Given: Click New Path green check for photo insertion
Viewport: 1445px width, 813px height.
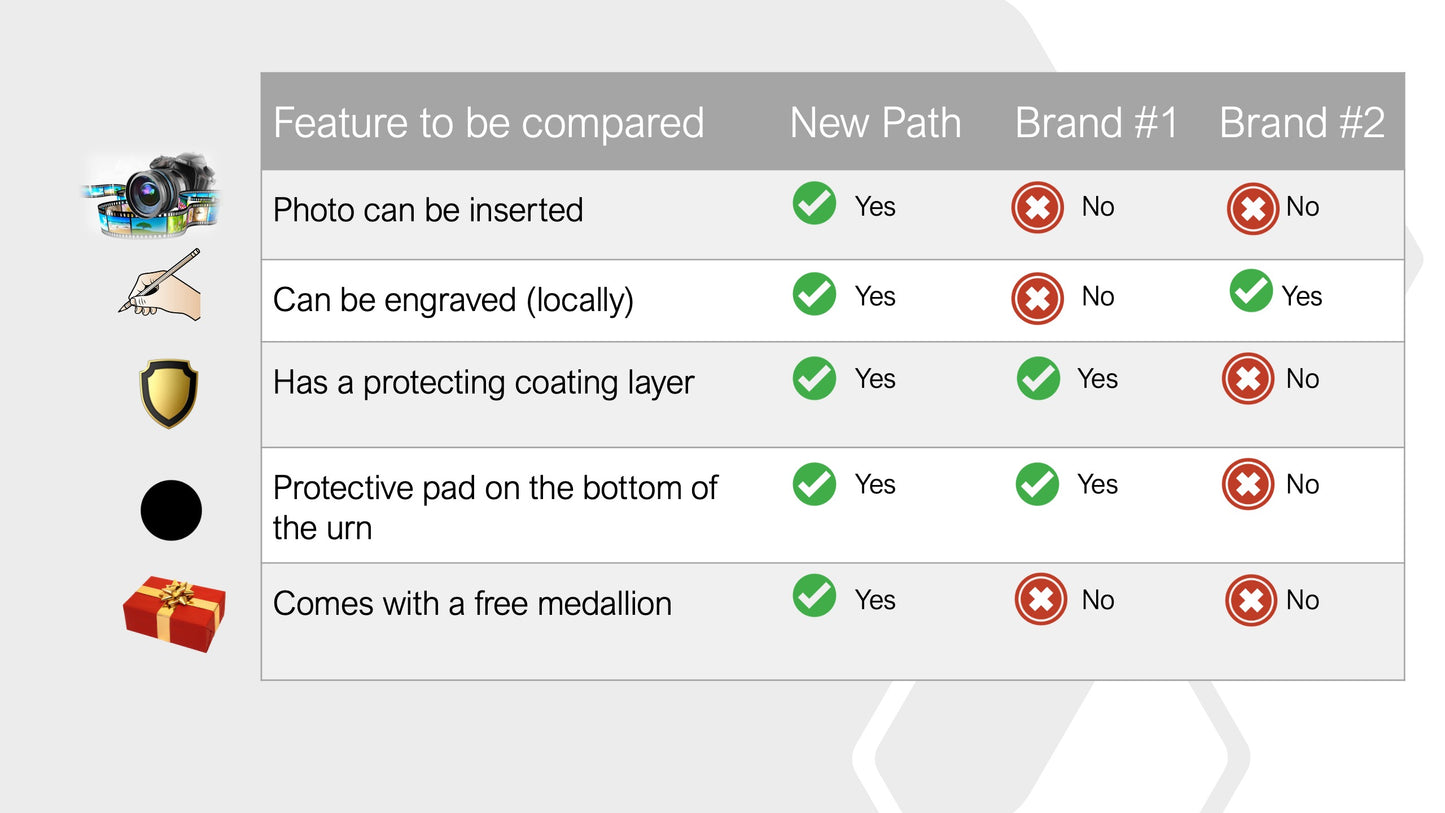Looking at the screenshot, I should click(814, 204).
